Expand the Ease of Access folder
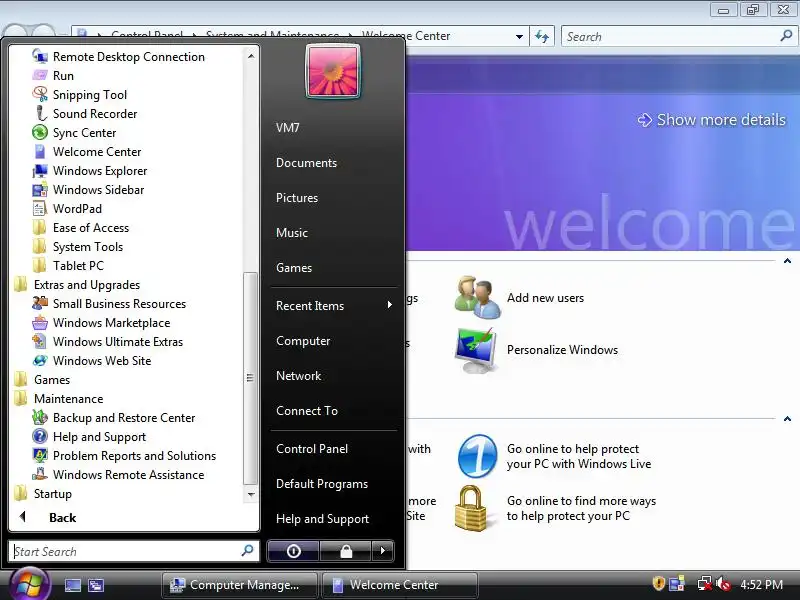Viewport: 800px width, 600px height. pyautogui.click(x=81, y=228)
